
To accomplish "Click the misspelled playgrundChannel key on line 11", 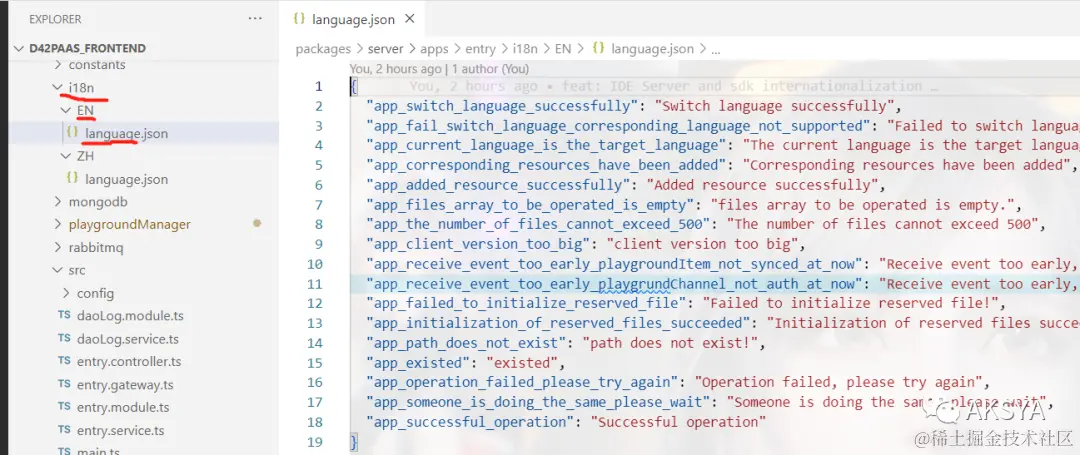I will click(x=614, y=284).
